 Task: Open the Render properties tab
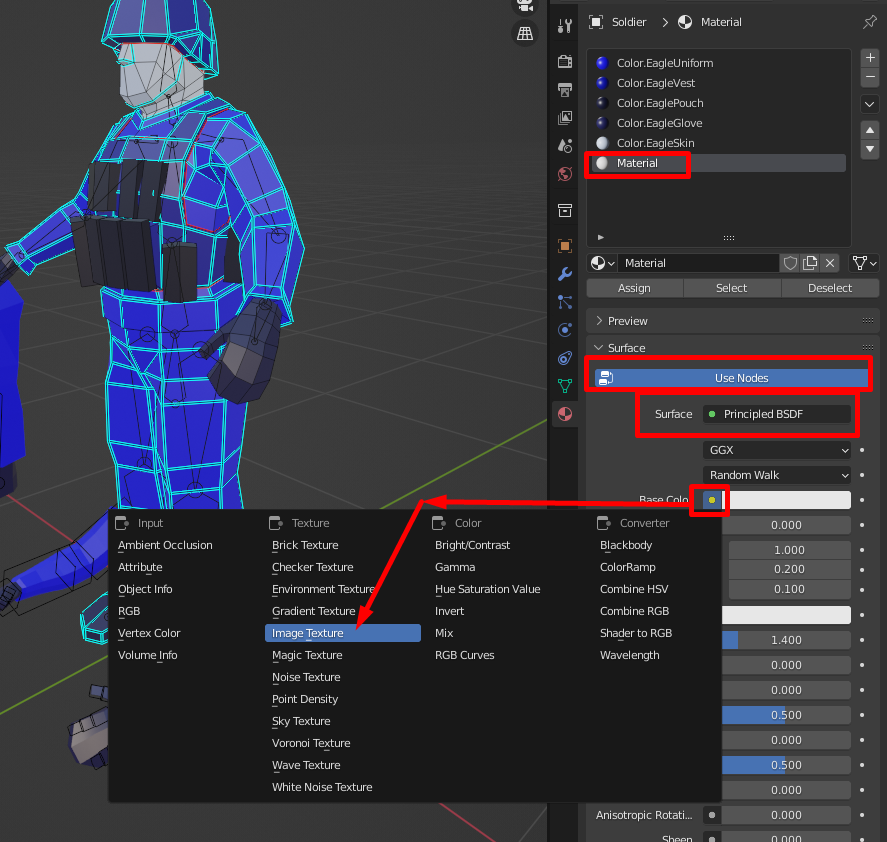point(565,61)
